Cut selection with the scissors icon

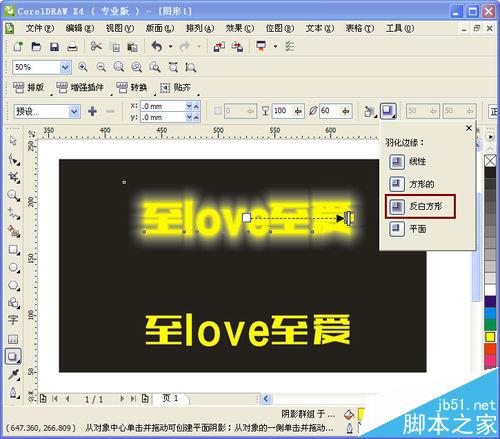coord(96,46)
